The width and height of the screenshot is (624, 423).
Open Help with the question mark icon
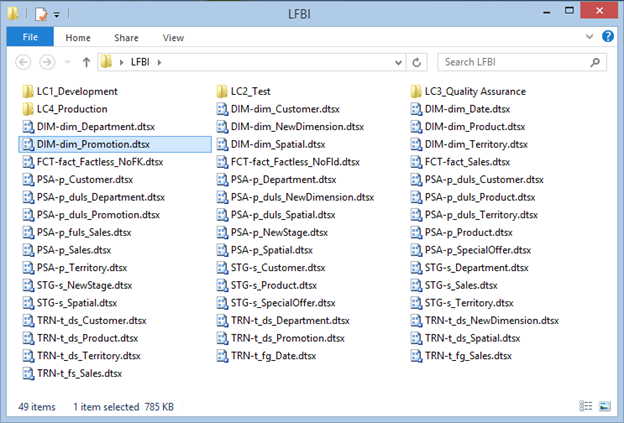pyautogui.click(x=608, y=36)
